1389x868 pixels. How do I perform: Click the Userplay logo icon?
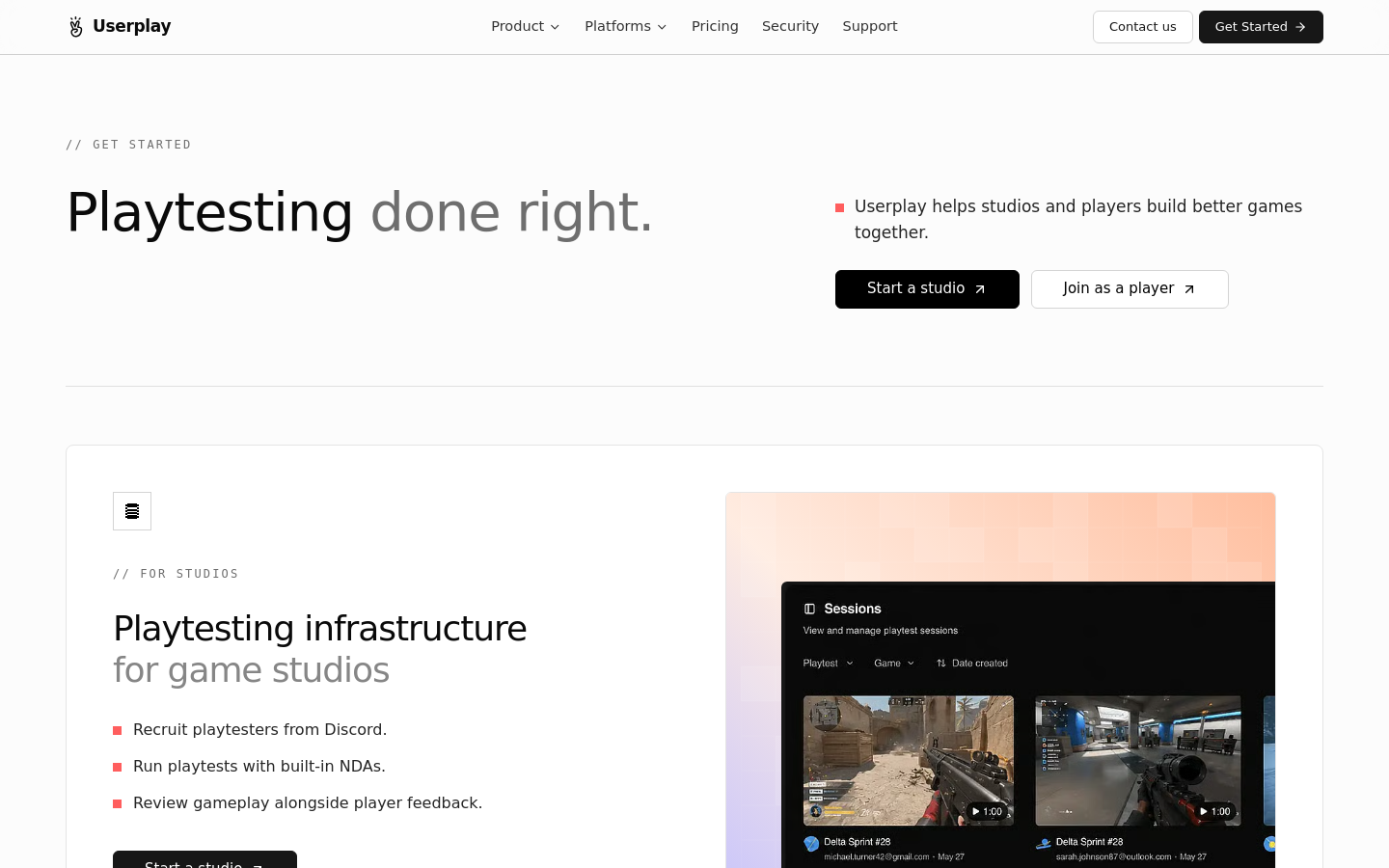tap(76, 27)
